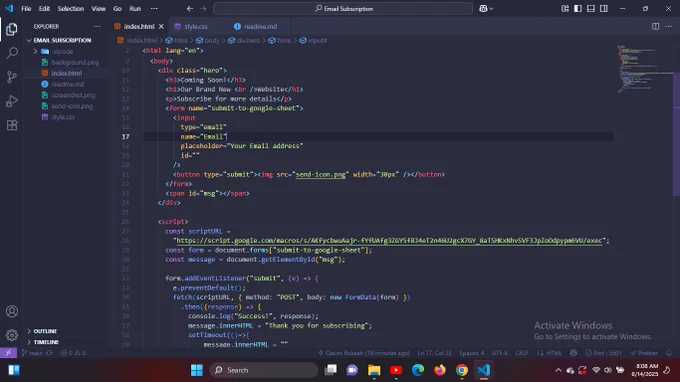The width and height of the screenshot is (680, 382).
Task: Open the Explorer view in activity bar
Action: (x=12, y=29)
